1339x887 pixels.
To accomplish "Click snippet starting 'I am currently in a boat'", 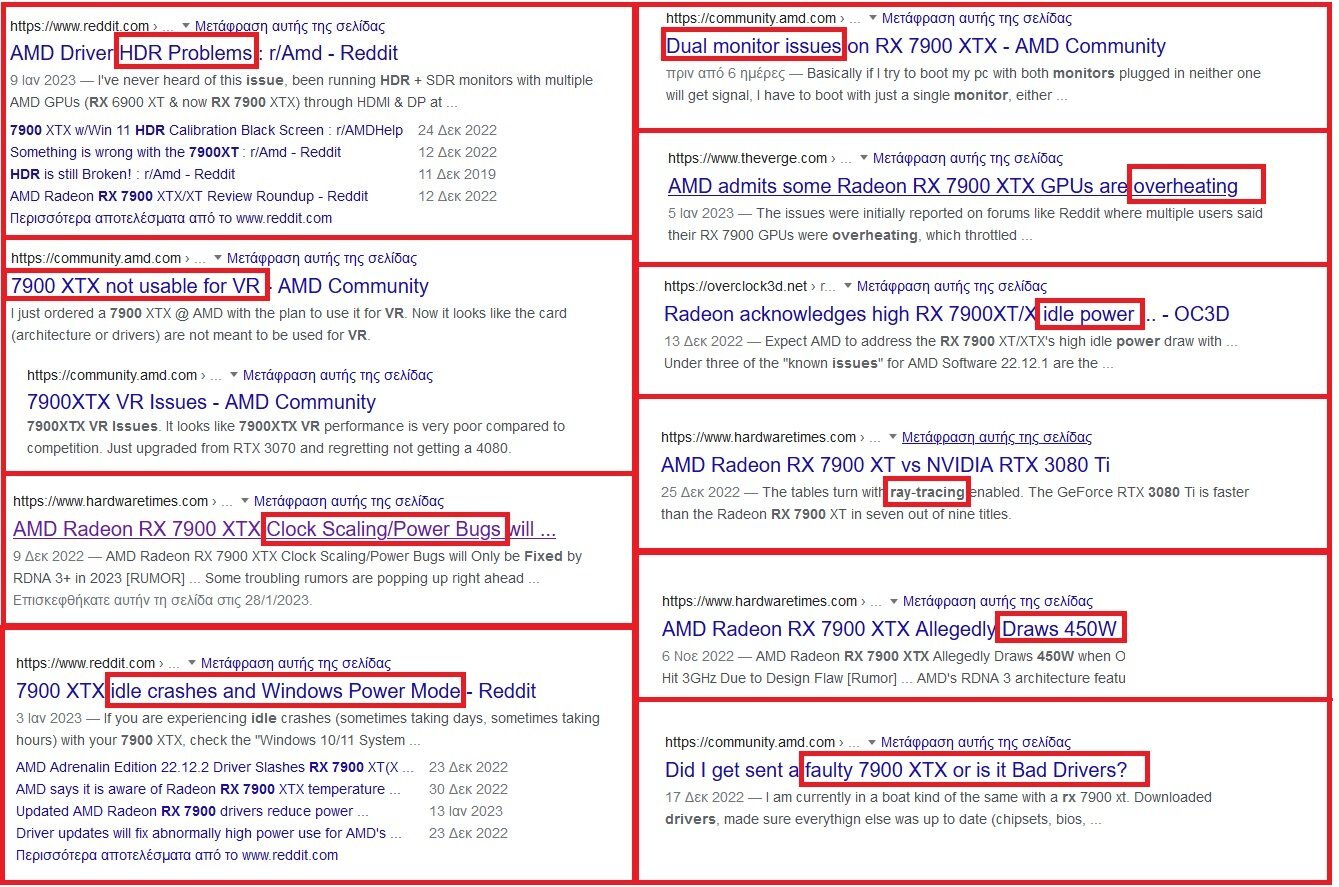I will point(939,808).
